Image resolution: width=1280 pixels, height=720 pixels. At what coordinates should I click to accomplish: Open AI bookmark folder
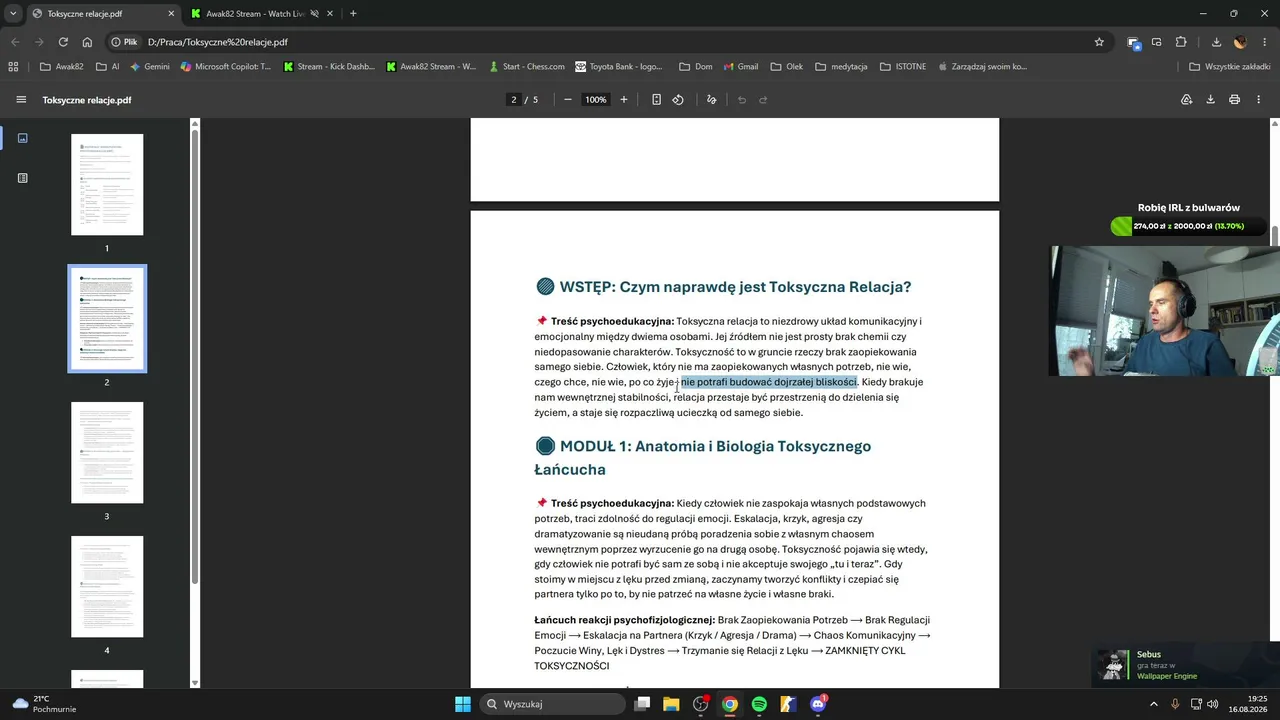pyautogui.click(x=108, y=67)
